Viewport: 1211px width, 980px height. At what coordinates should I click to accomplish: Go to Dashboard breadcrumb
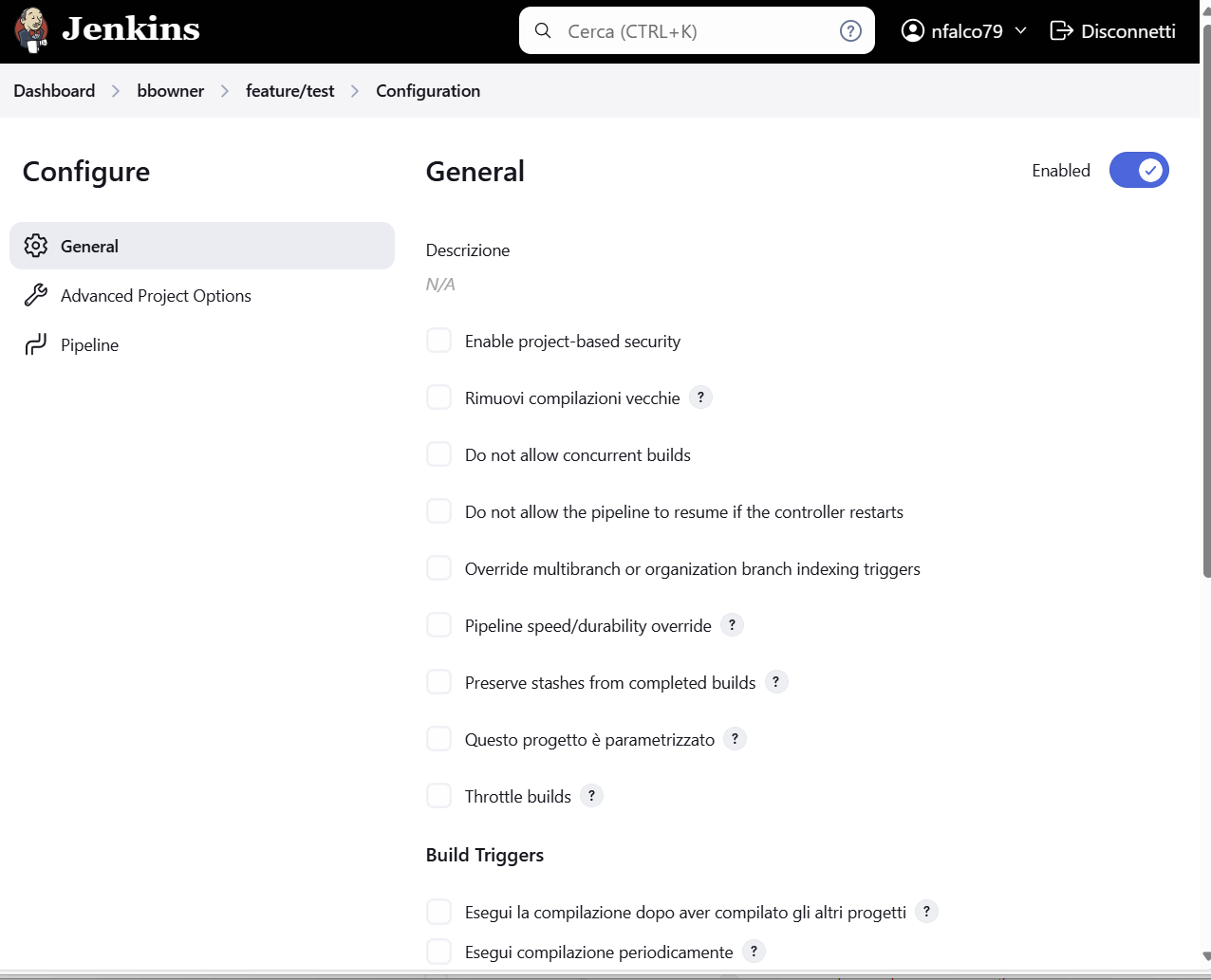coord(54,91)
